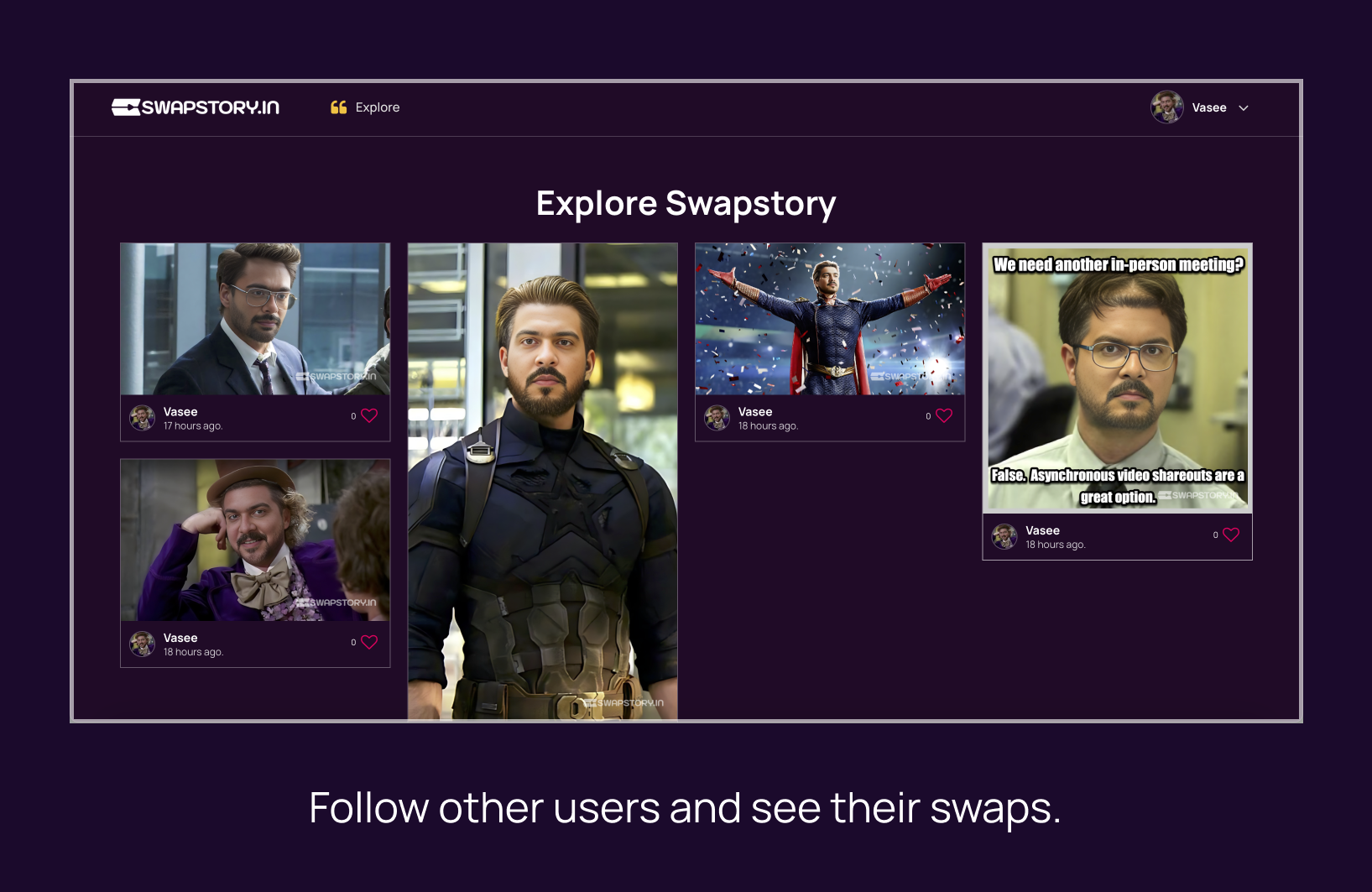Open the caped superhero confetti image
This screenshot has width=1372, height=892.
[x=830, y=319]
